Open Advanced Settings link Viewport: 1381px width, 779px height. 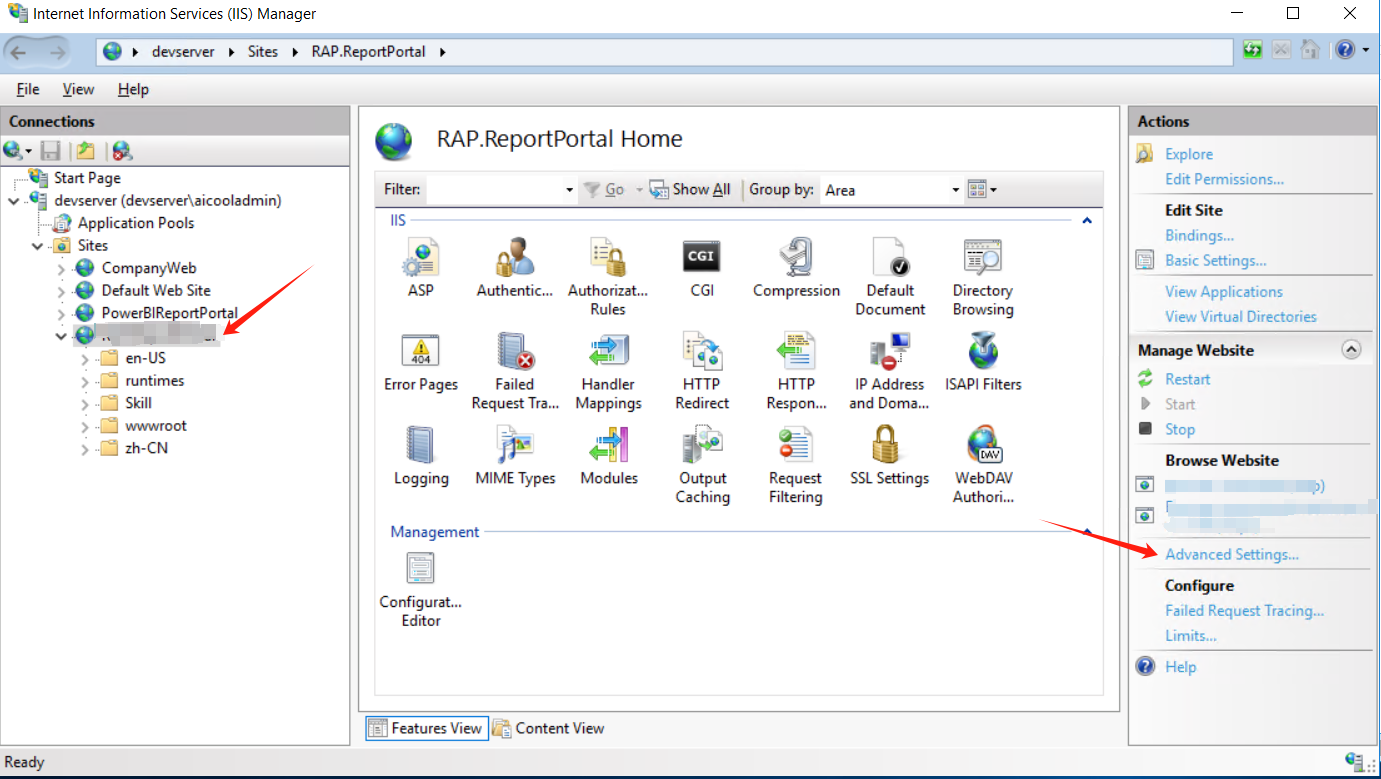[x=1232, y=554]
